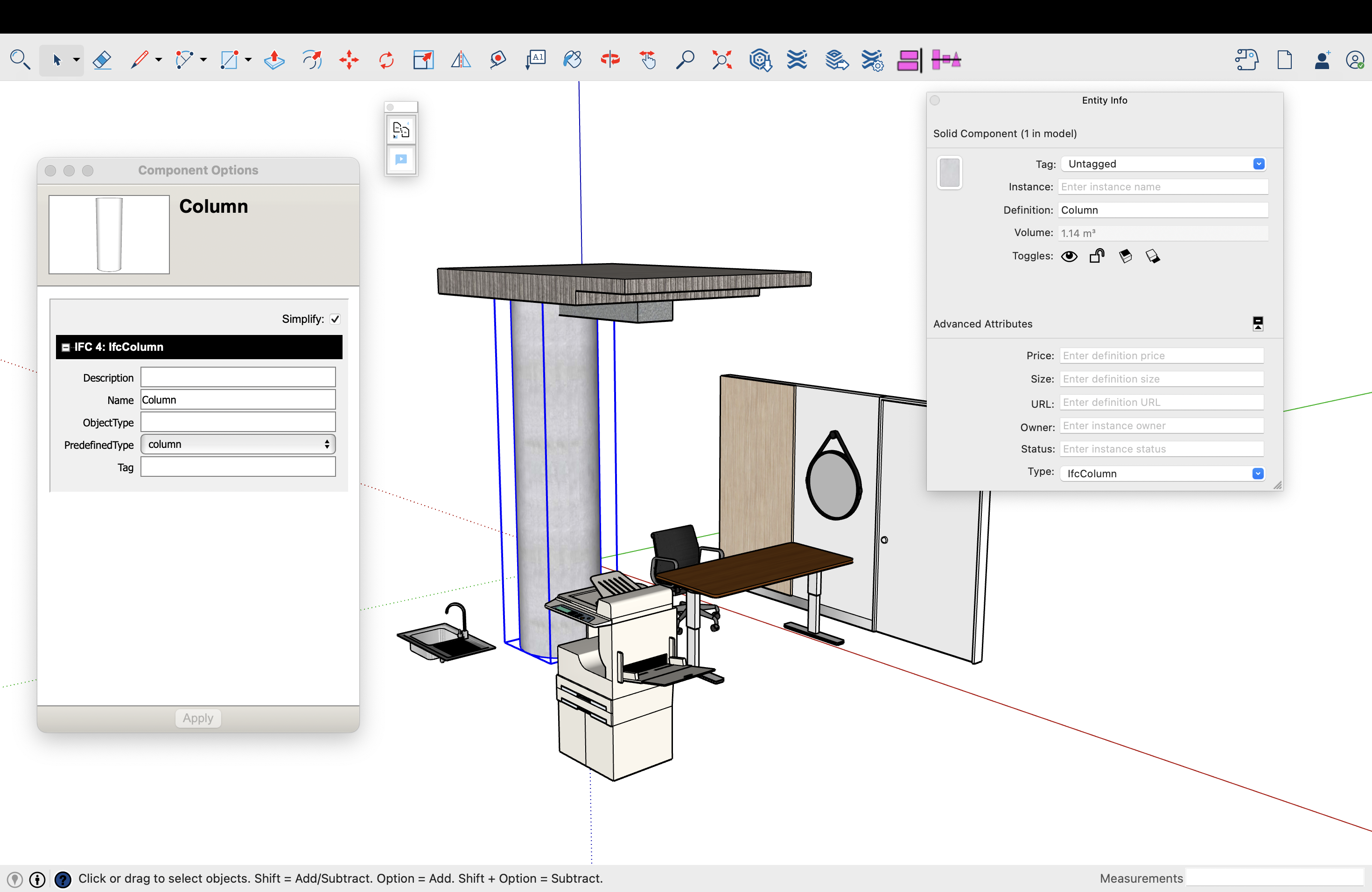Open the PredefinedType column dropdown

click(x=238, y=444)
